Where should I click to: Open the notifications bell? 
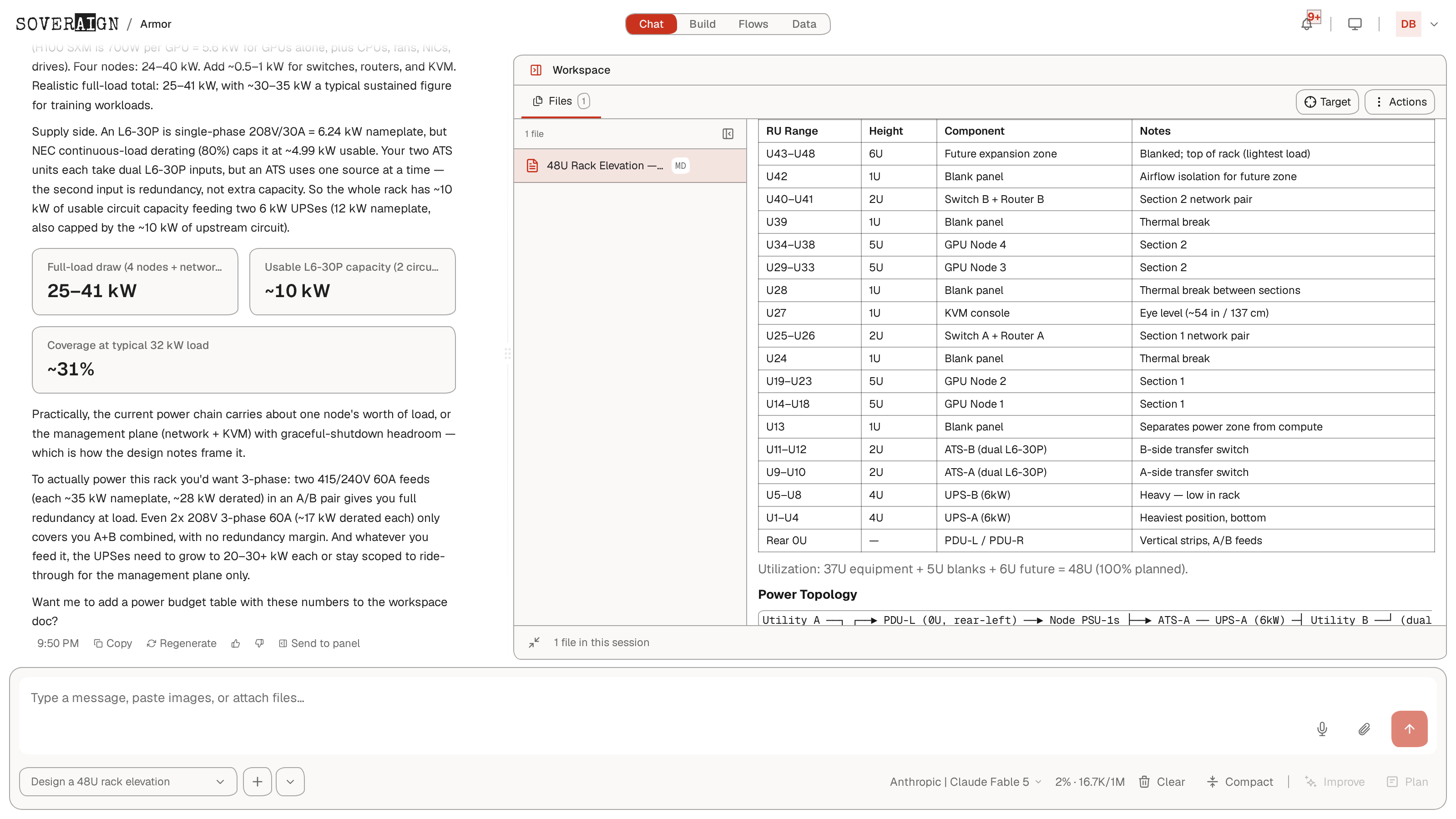click(1307, 24)
